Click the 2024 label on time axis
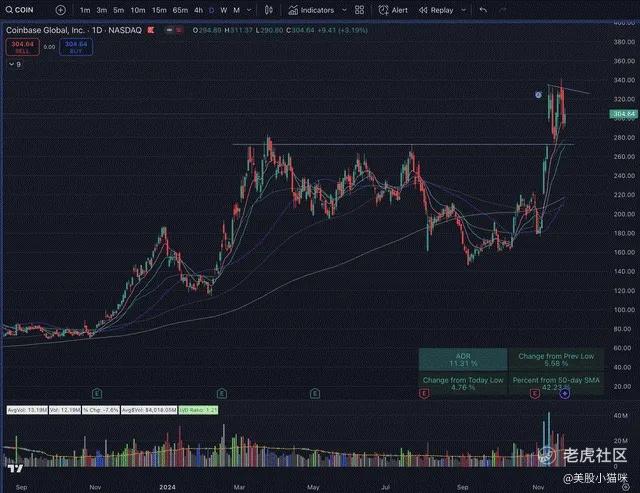This screenshot has width=640, height=493. coord(167,487)
